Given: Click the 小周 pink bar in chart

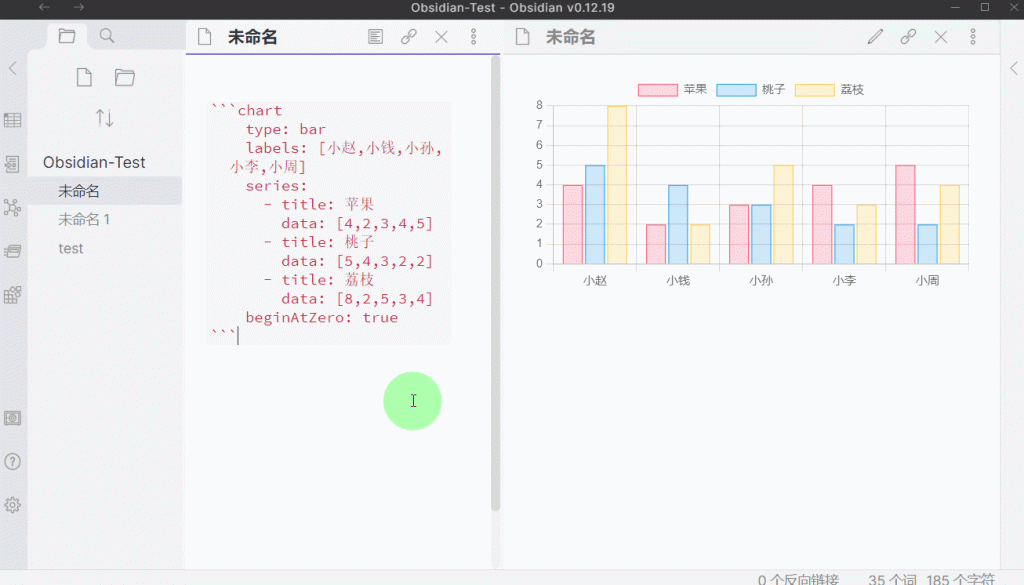Looking at the screenshot, I should pos(905,214).
